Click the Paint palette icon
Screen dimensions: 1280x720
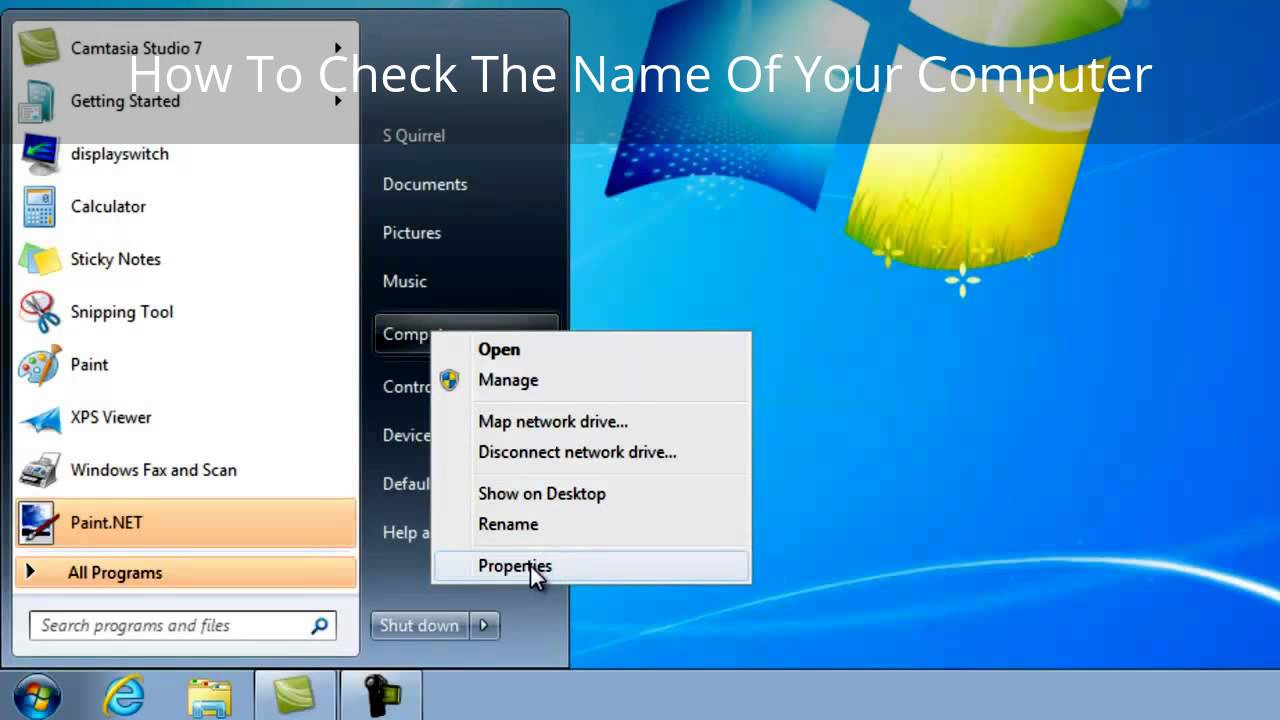coord(40,365)
